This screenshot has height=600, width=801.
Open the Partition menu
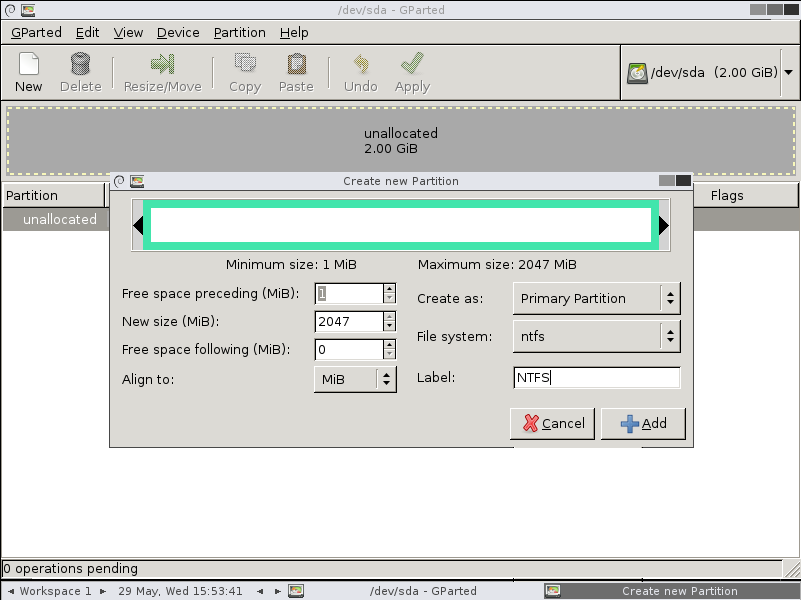point(240,33)
